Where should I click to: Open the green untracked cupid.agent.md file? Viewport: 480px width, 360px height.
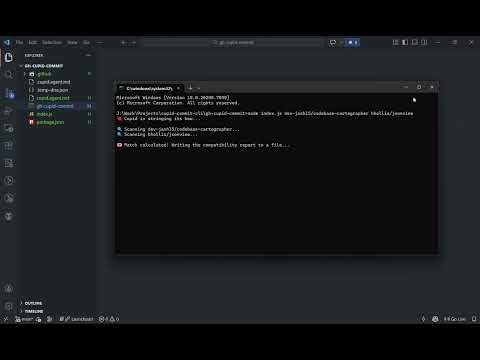pos(53,98)
